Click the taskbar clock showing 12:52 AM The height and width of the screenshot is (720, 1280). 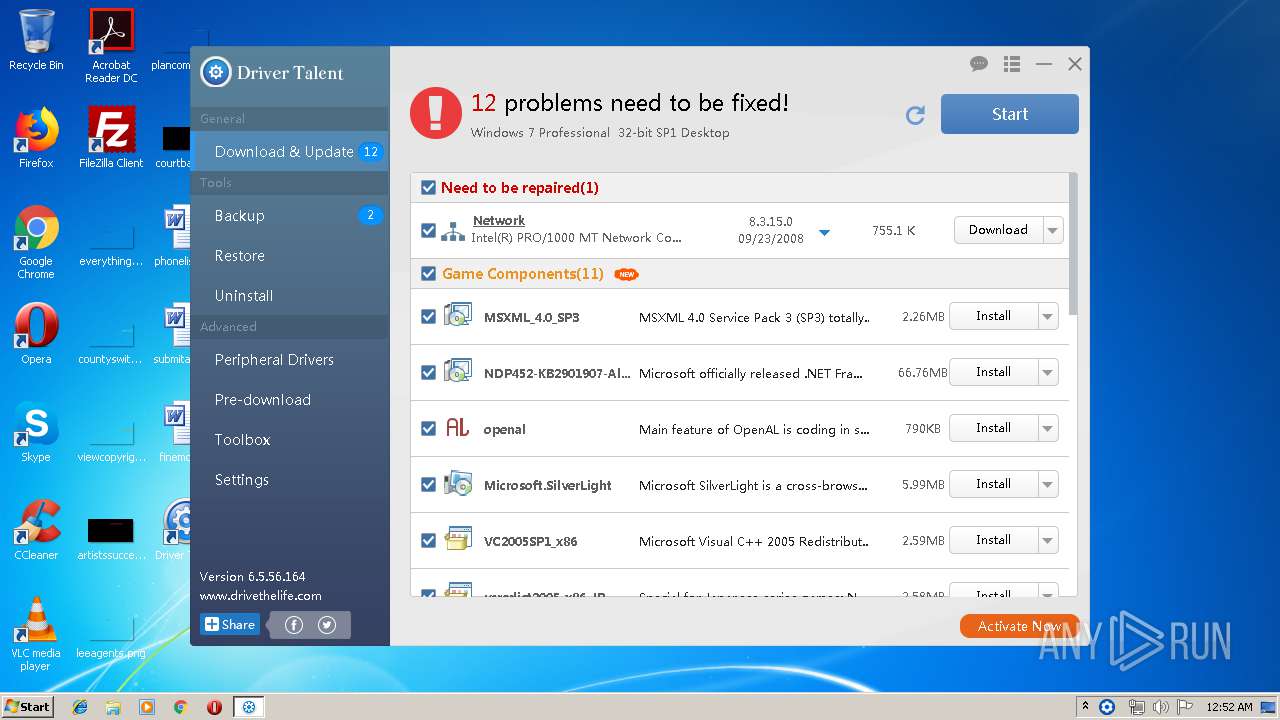[x=1229, y=707]
